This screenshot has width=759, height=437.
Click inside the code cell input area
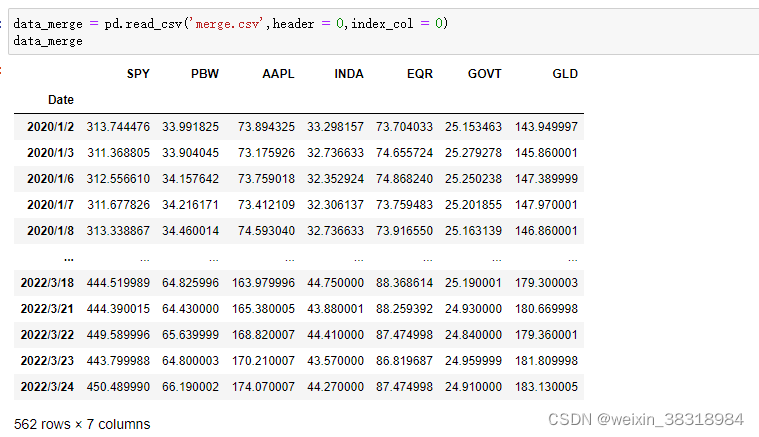click(x=383, y=32)
